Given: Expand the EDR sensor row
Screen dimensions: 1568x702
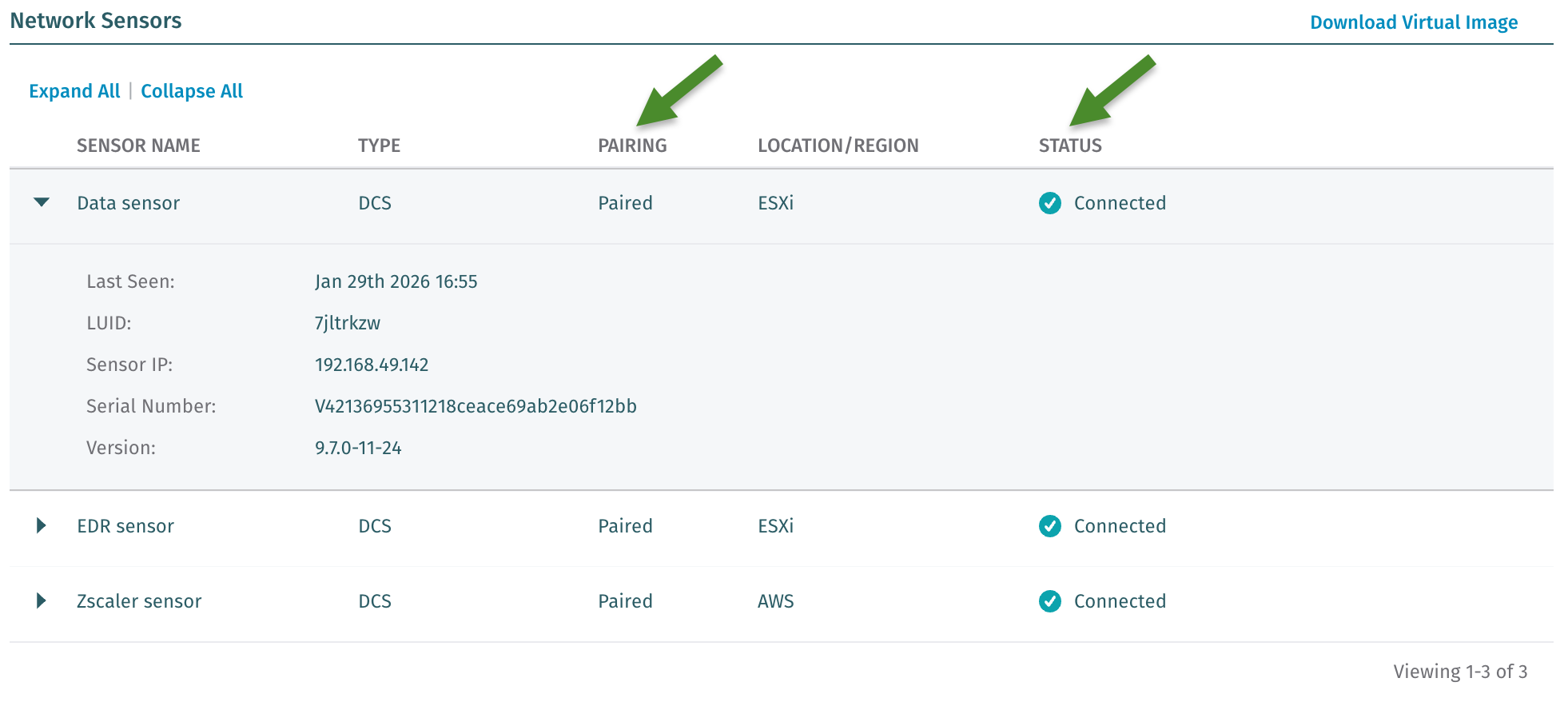Looking at the screenshot, I should (x=42, y=526).
